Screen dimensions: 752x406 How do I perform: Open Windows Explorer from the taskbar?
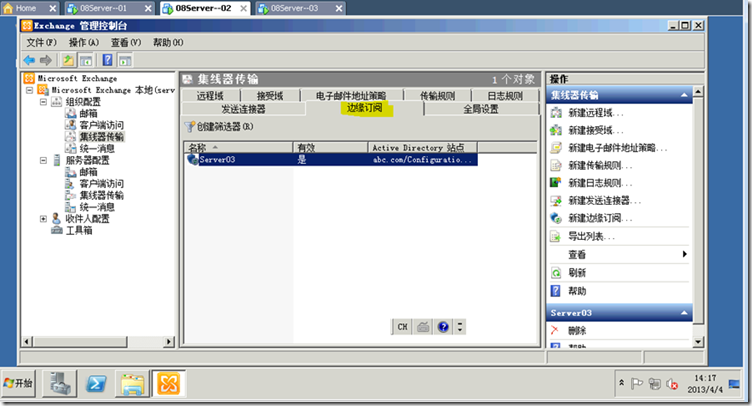click(132, 383)
